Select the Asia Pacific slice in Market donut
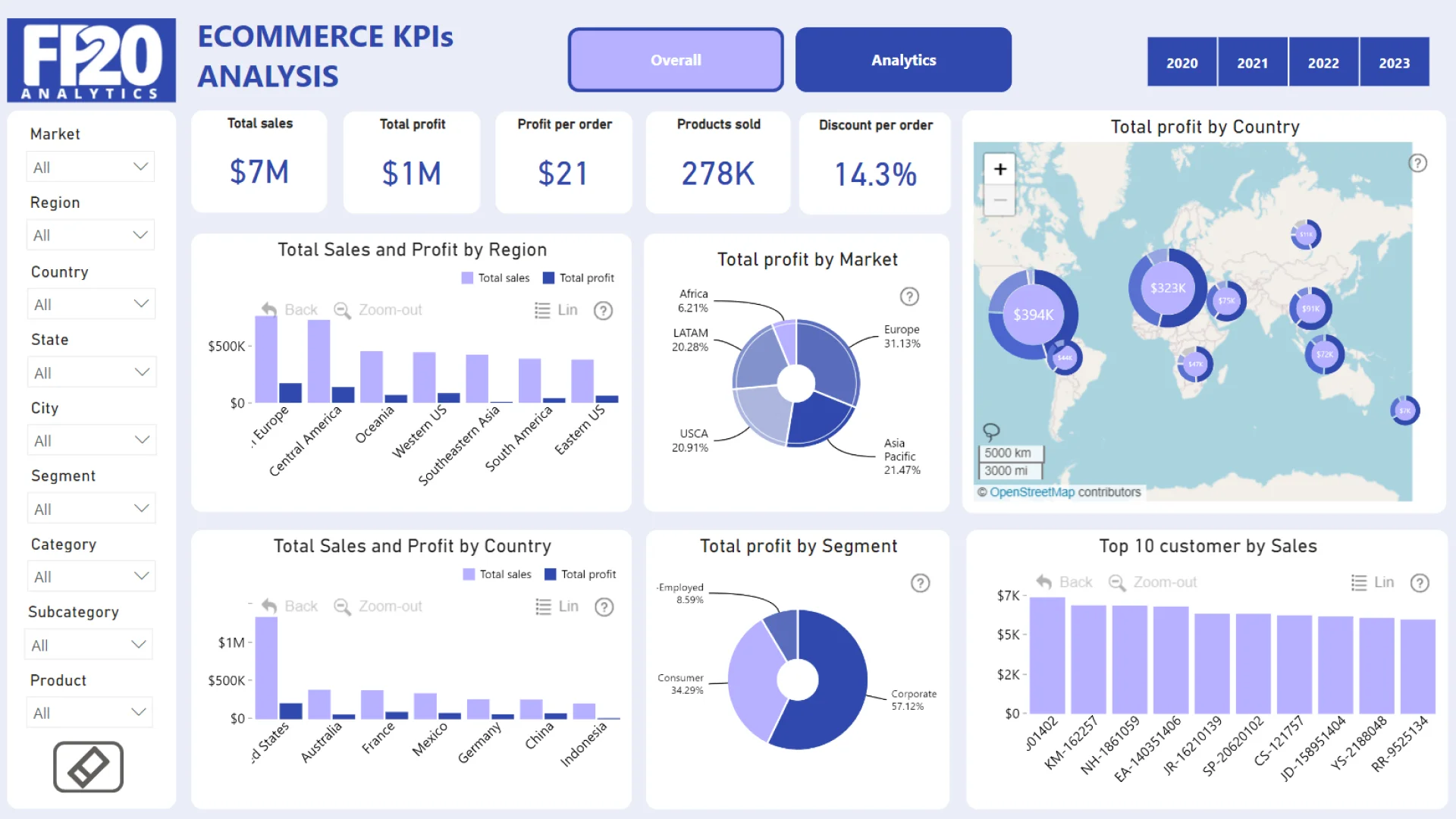This screenshot has width=1456, height=819. click(817, 419)
